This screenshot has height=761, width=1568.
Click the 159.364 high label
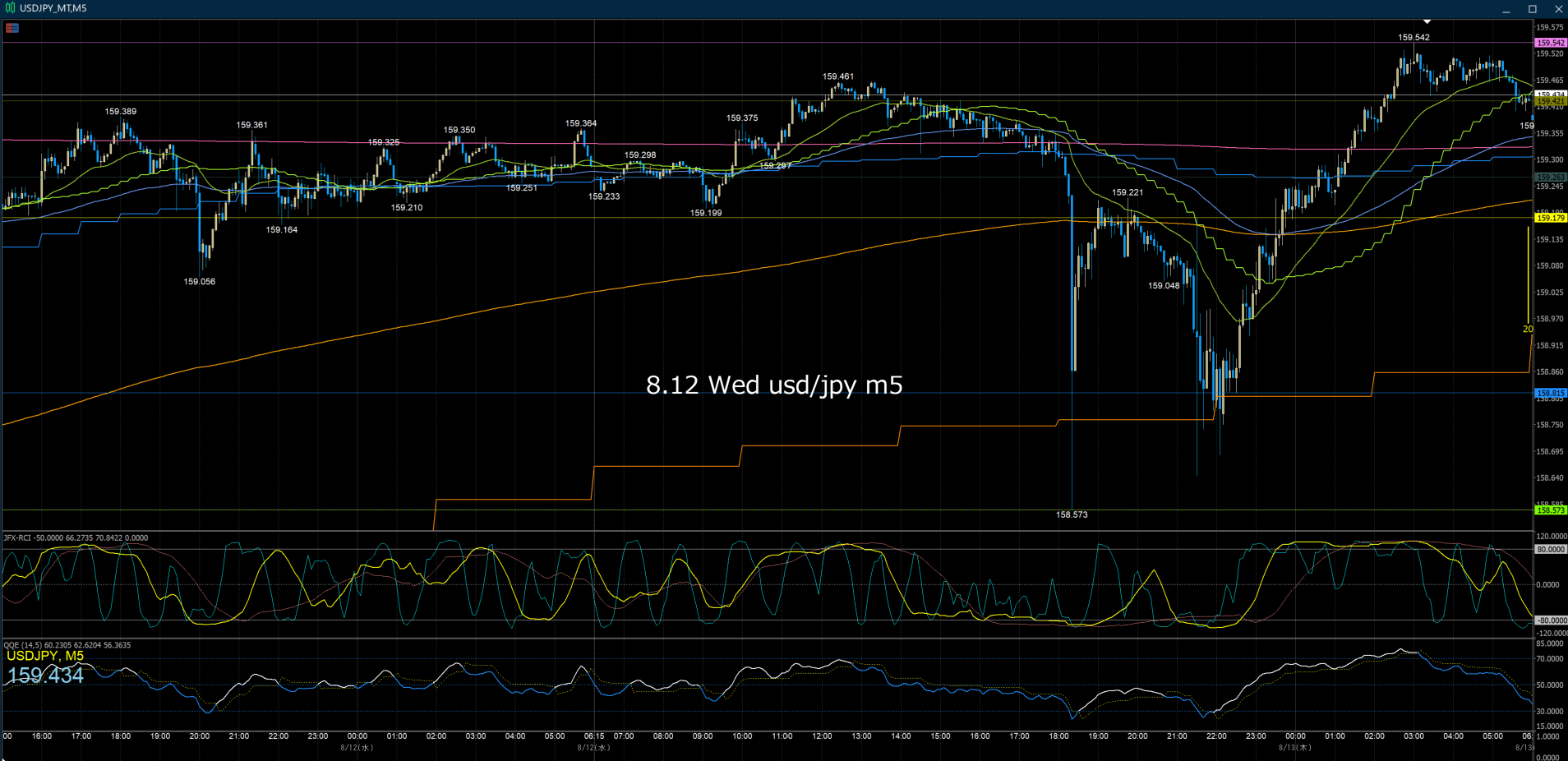click(581, 123)
